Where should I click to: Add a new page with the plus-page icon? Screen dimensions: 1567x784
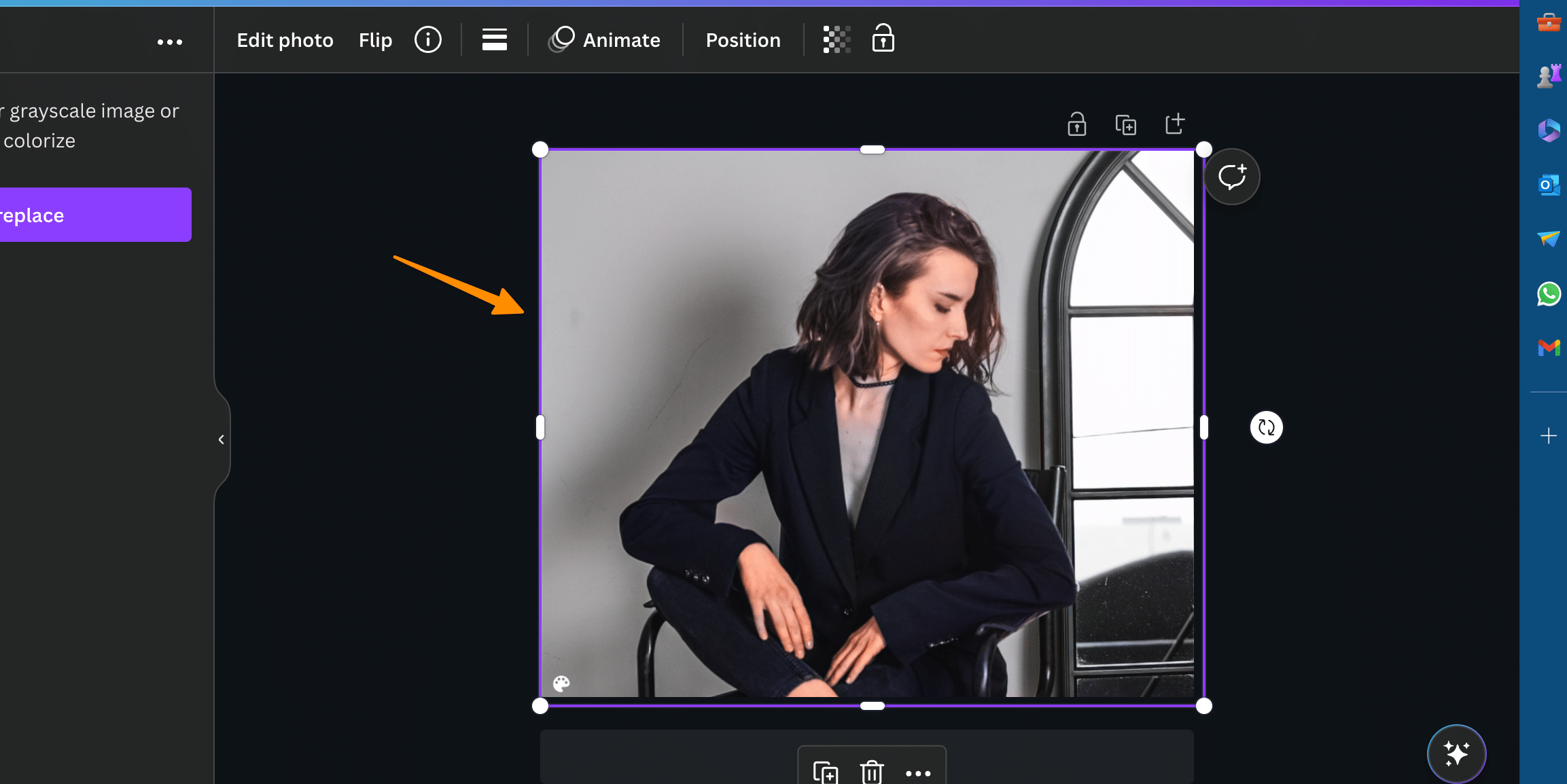coord(1175,124)
